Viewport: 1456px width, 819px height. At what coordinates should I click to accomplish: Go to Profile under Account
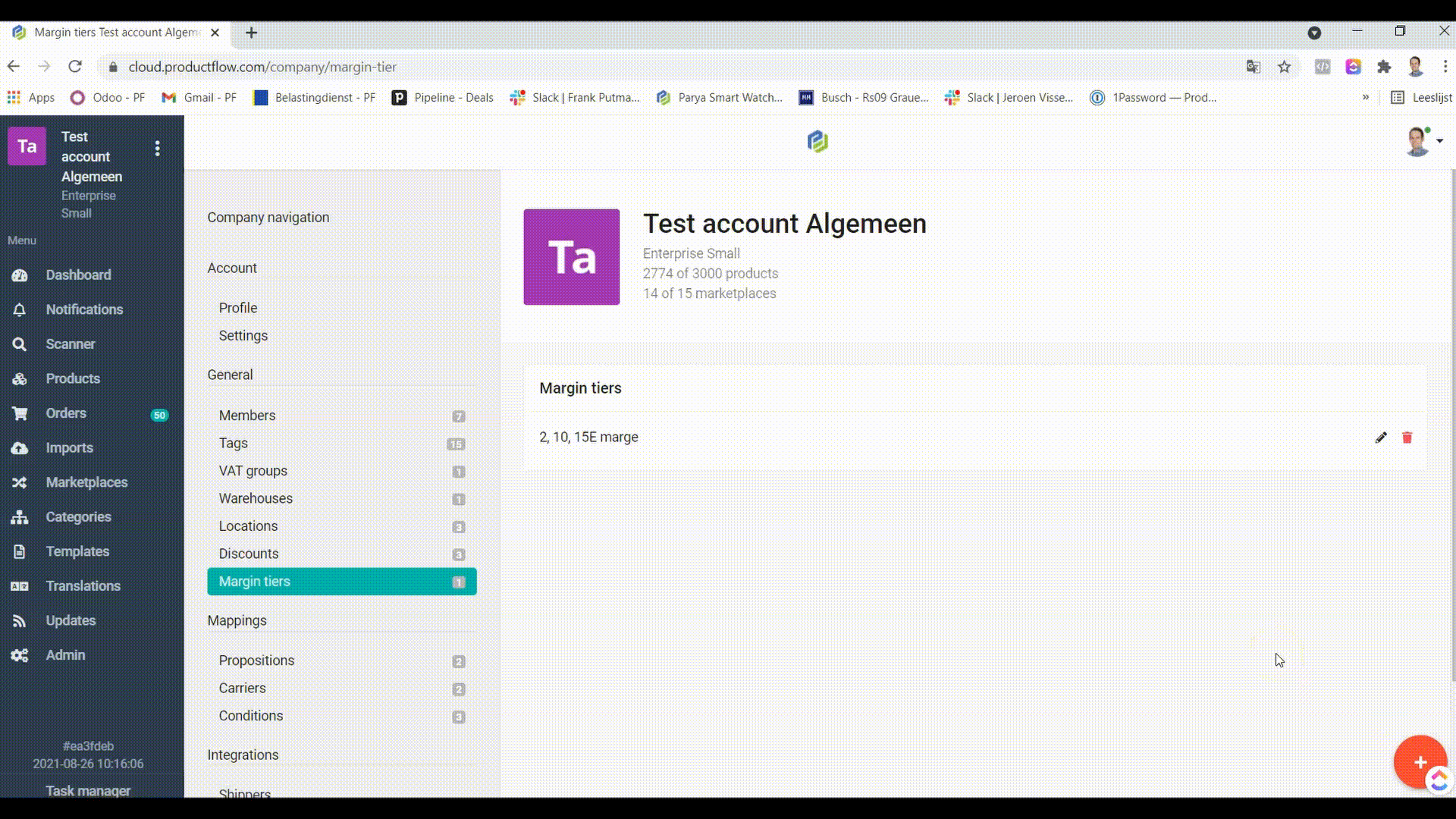238,308
